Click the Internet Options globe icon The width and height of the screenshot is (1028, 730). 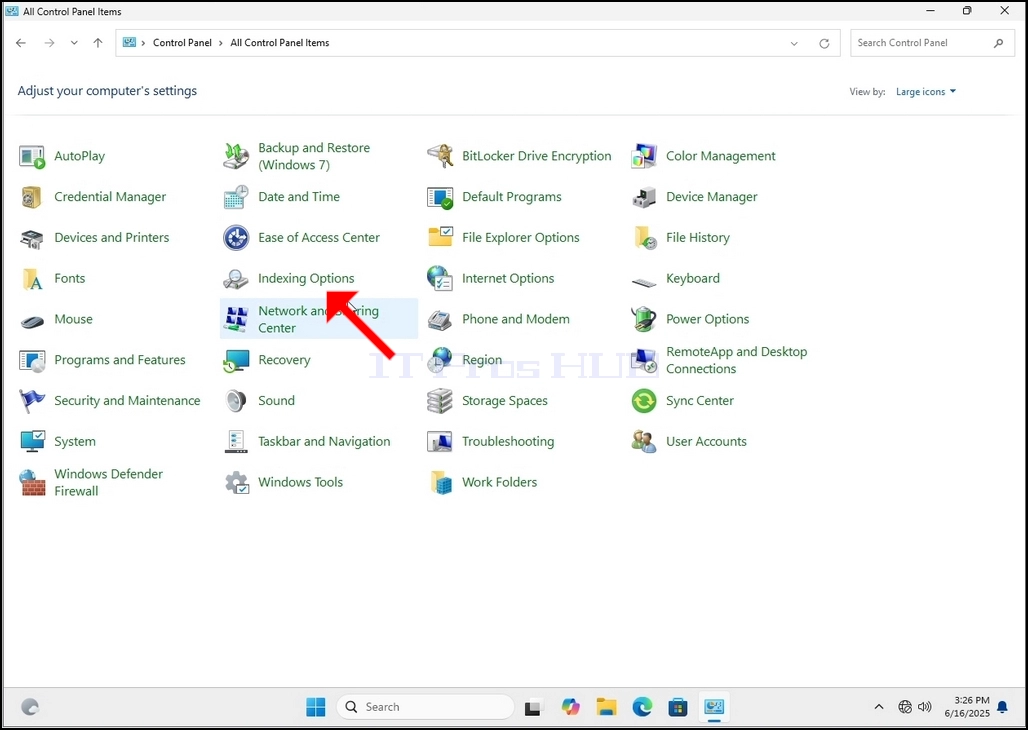point(440,279)
